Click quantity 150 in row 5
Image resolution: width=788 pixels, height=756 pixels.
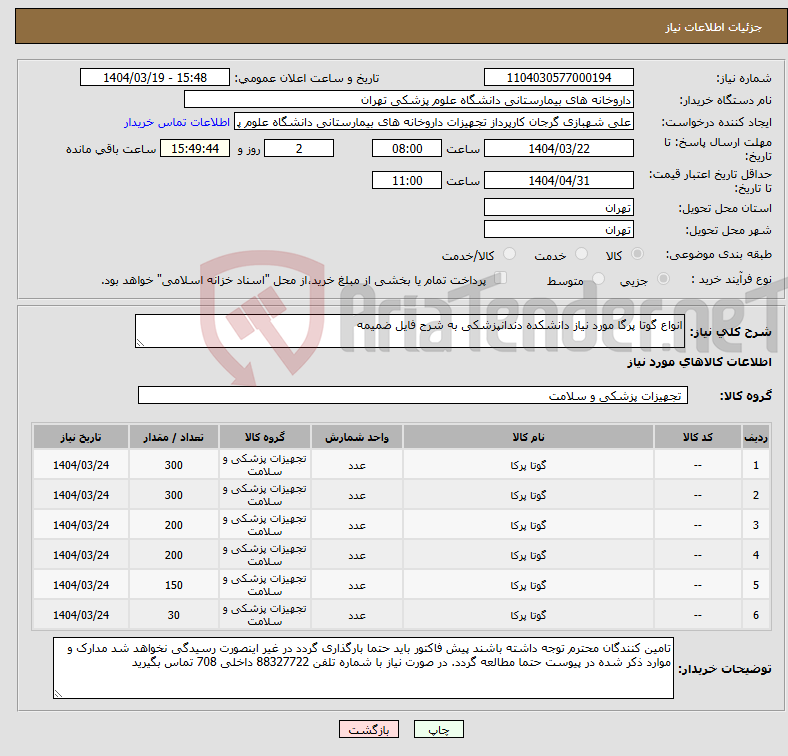(x=173, y=585)
